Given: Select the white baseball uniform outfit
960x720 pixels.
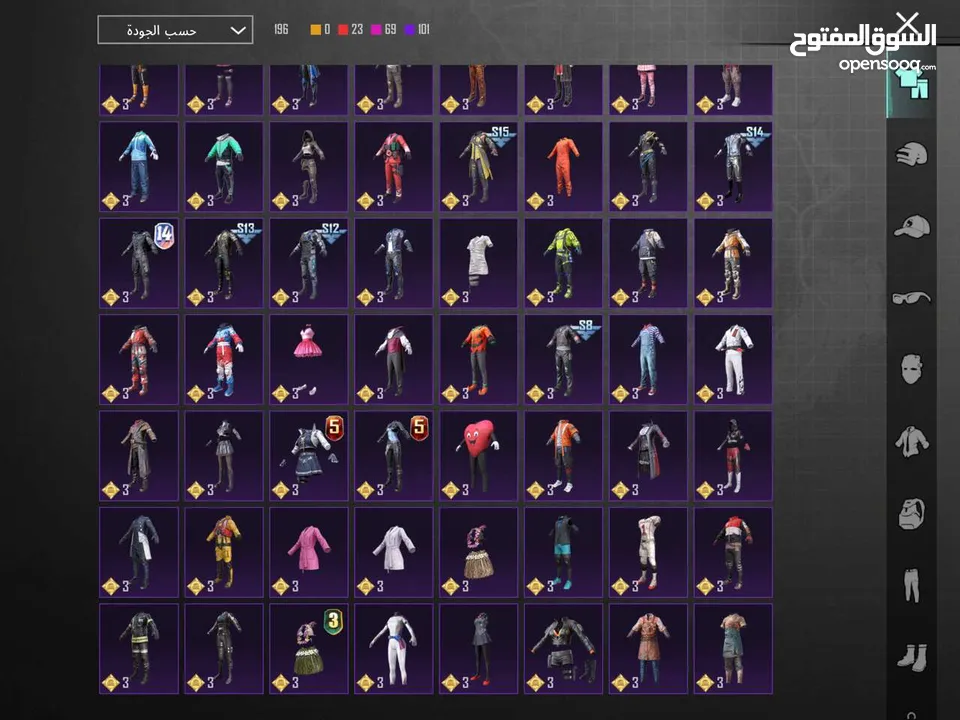Looking at the screenshot, I should (x=648, y=552).
